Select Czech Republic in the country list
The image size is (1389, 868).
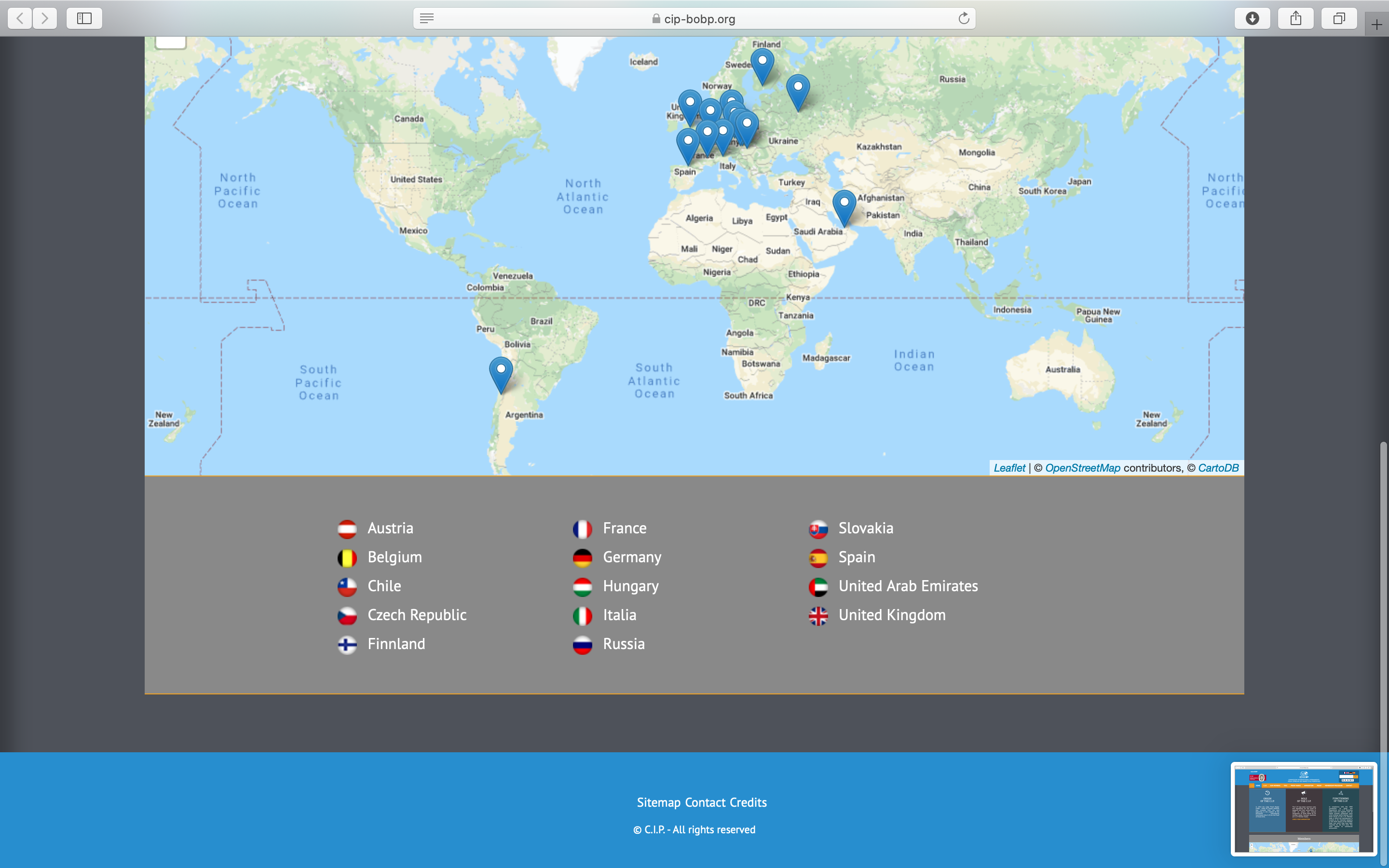(417, 615)
